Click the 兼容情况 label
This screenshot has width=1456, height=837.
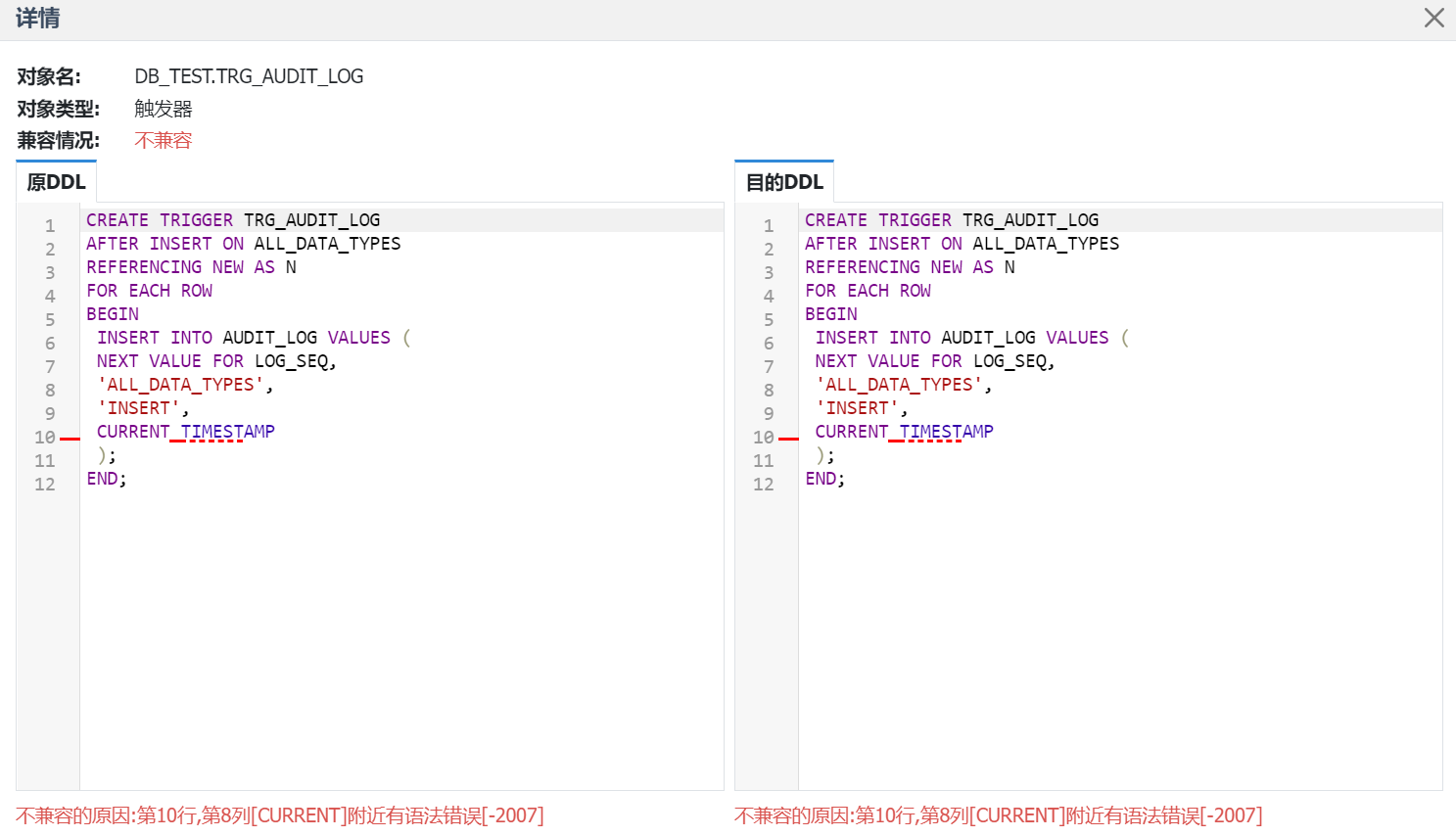(x=58, y=140)
